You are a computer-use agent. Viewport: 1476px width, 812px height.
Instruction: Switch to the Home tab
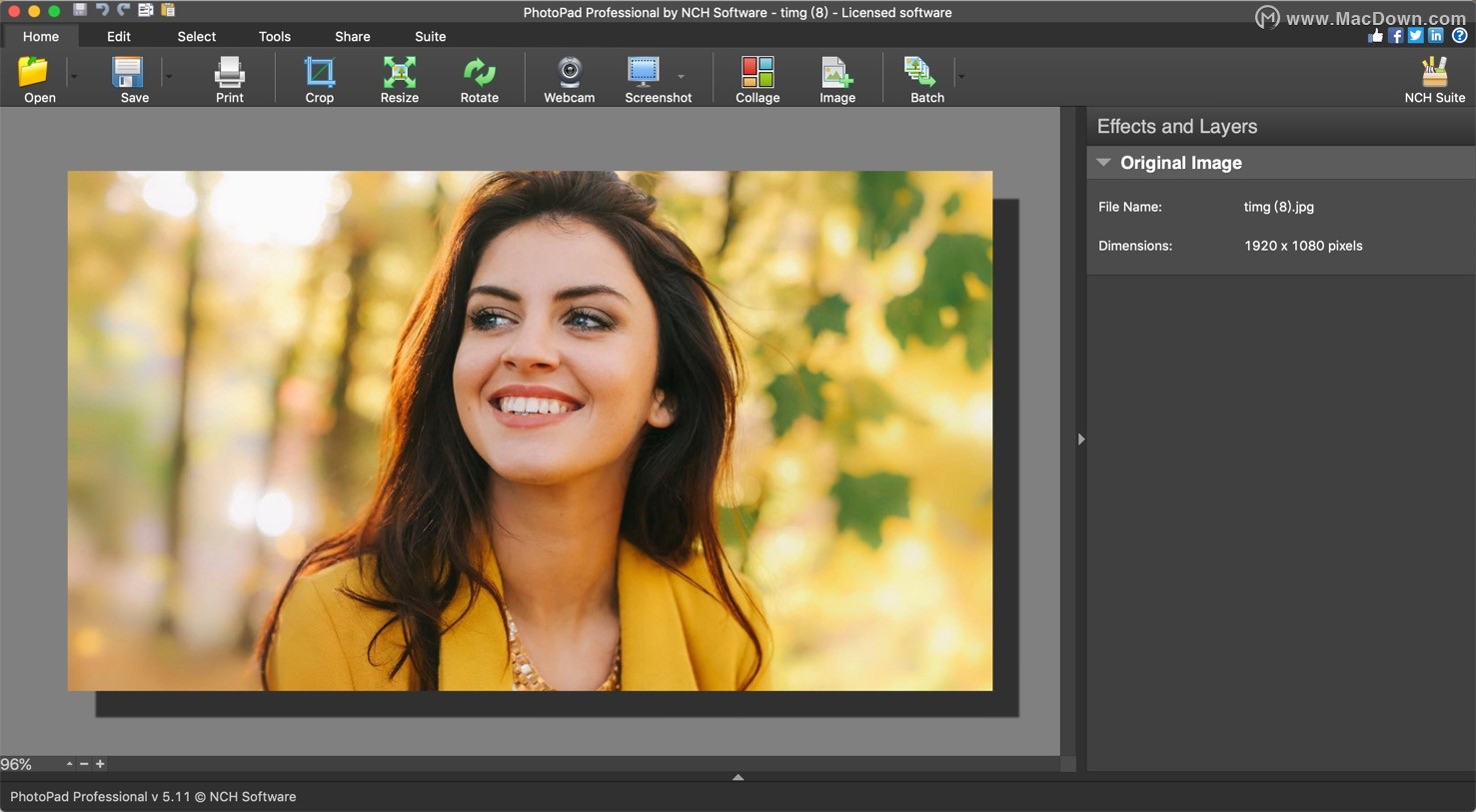click(x=41, y=36)
